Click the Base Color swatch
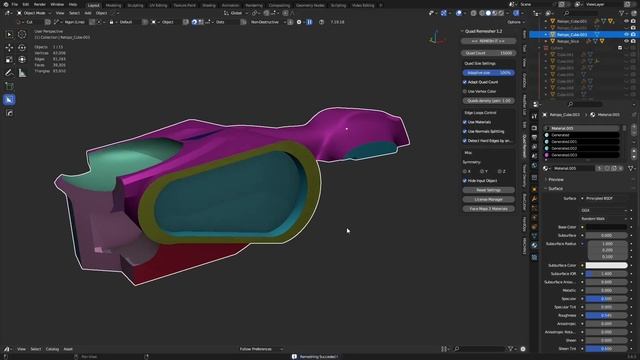The image size is (640, 360). (606, 227)
